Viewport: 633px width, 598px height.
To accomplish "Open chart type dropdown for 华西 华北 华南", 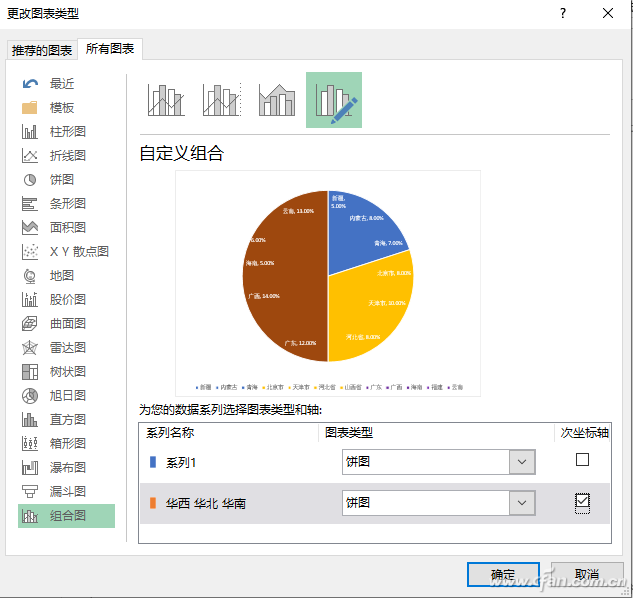I will (x=522, y=503).
